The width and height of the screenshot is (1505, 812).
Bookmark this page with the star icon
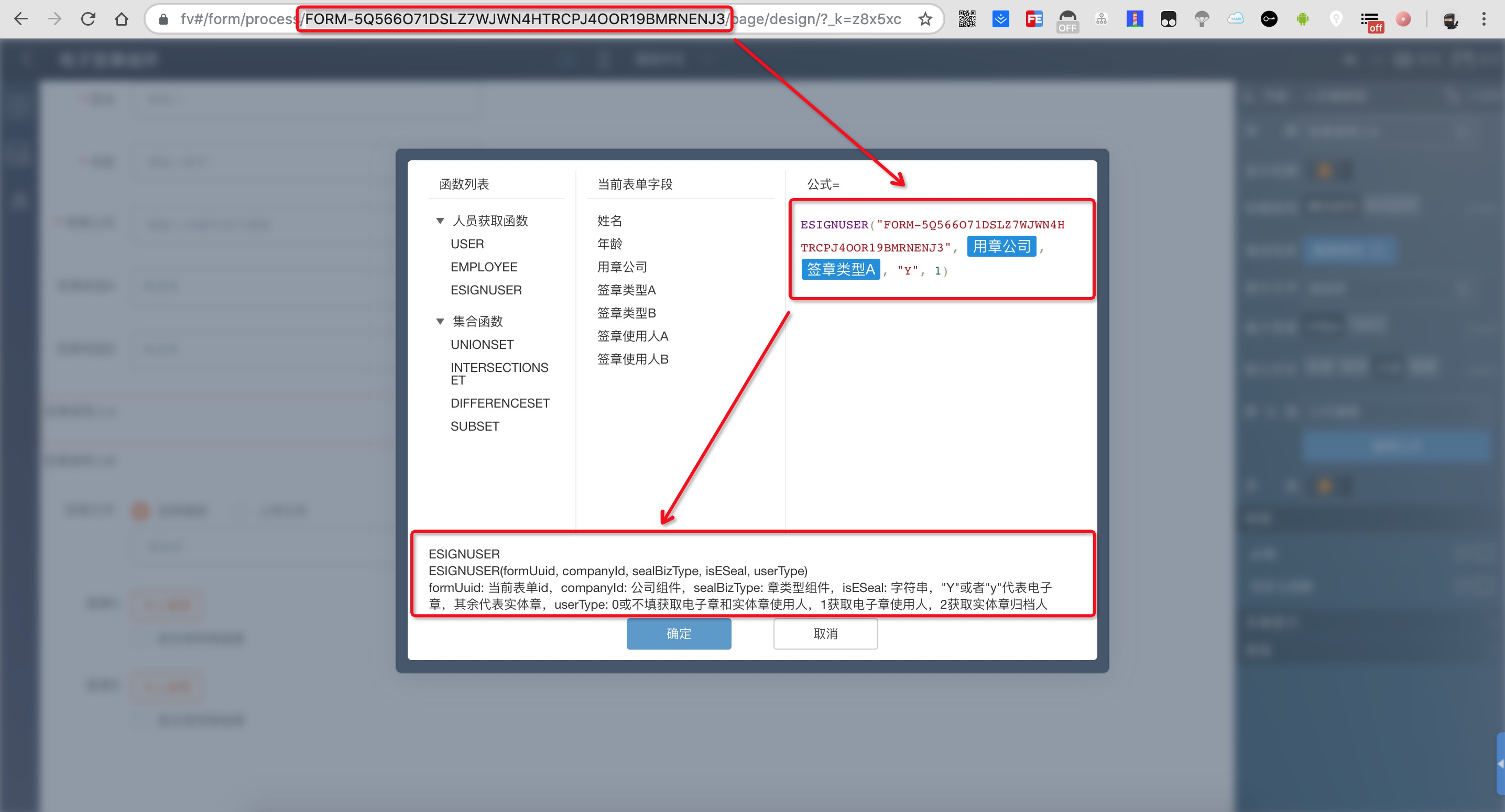(925, 19)
